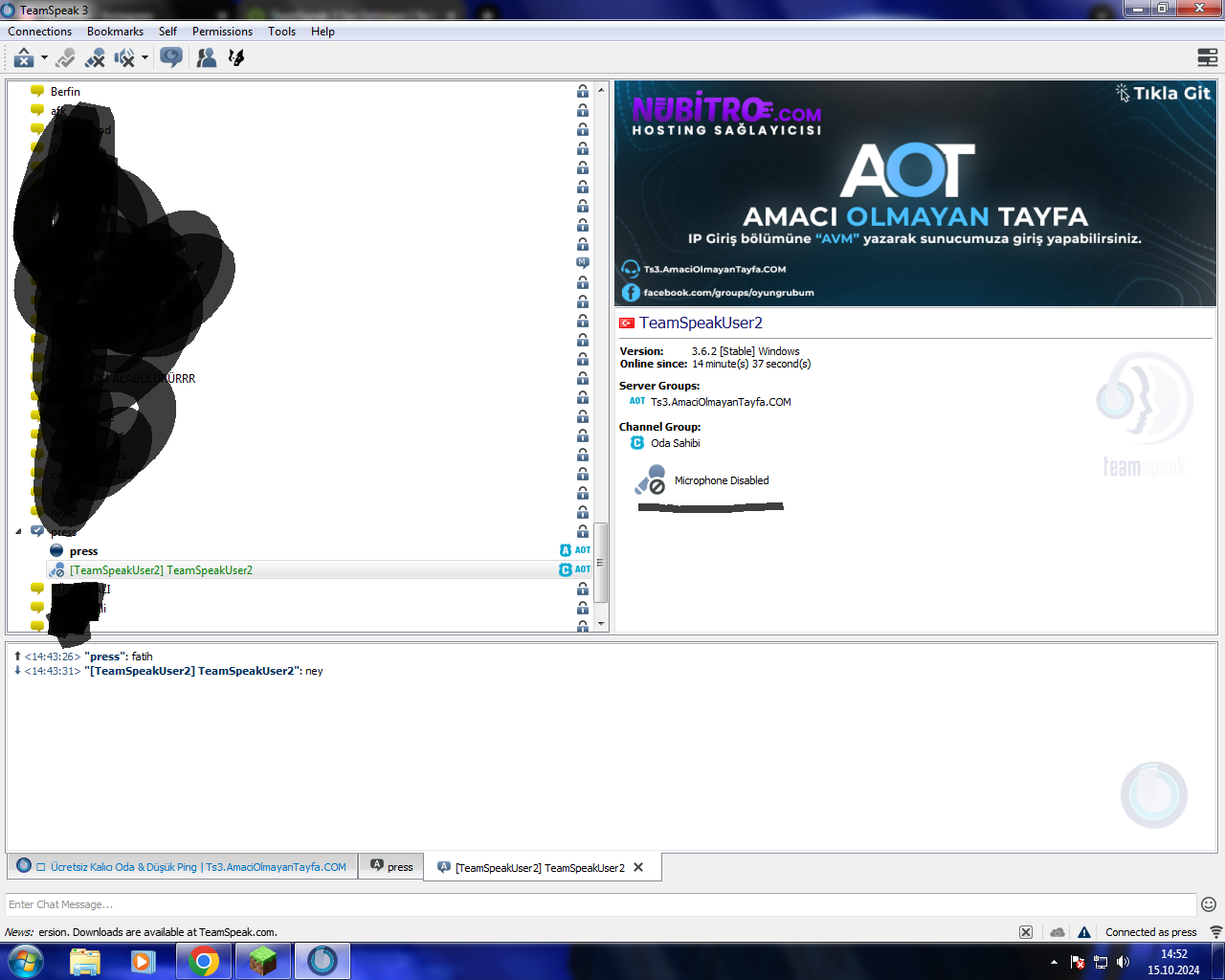Open the Bookmarks menu
1225x980 pixels.
115,32
